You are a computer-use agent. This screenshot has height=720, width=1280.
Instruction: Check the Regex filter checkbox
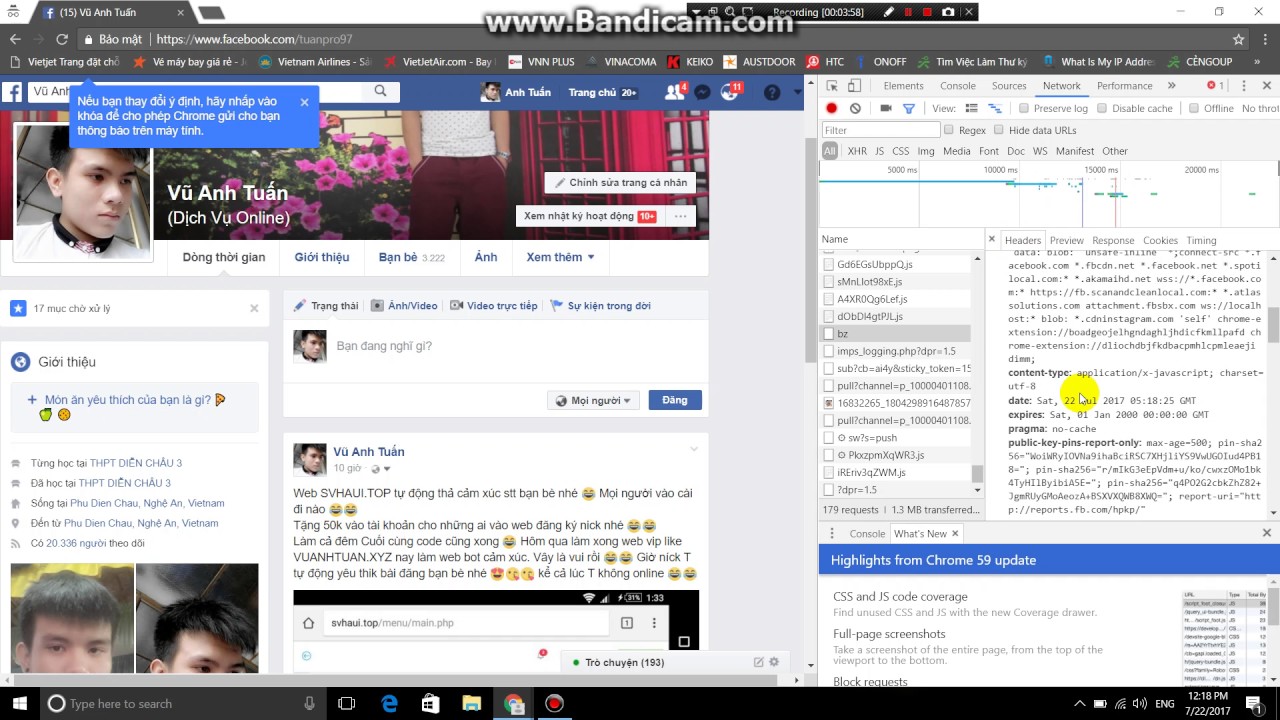pyautogui.click(x=949, y=130)
